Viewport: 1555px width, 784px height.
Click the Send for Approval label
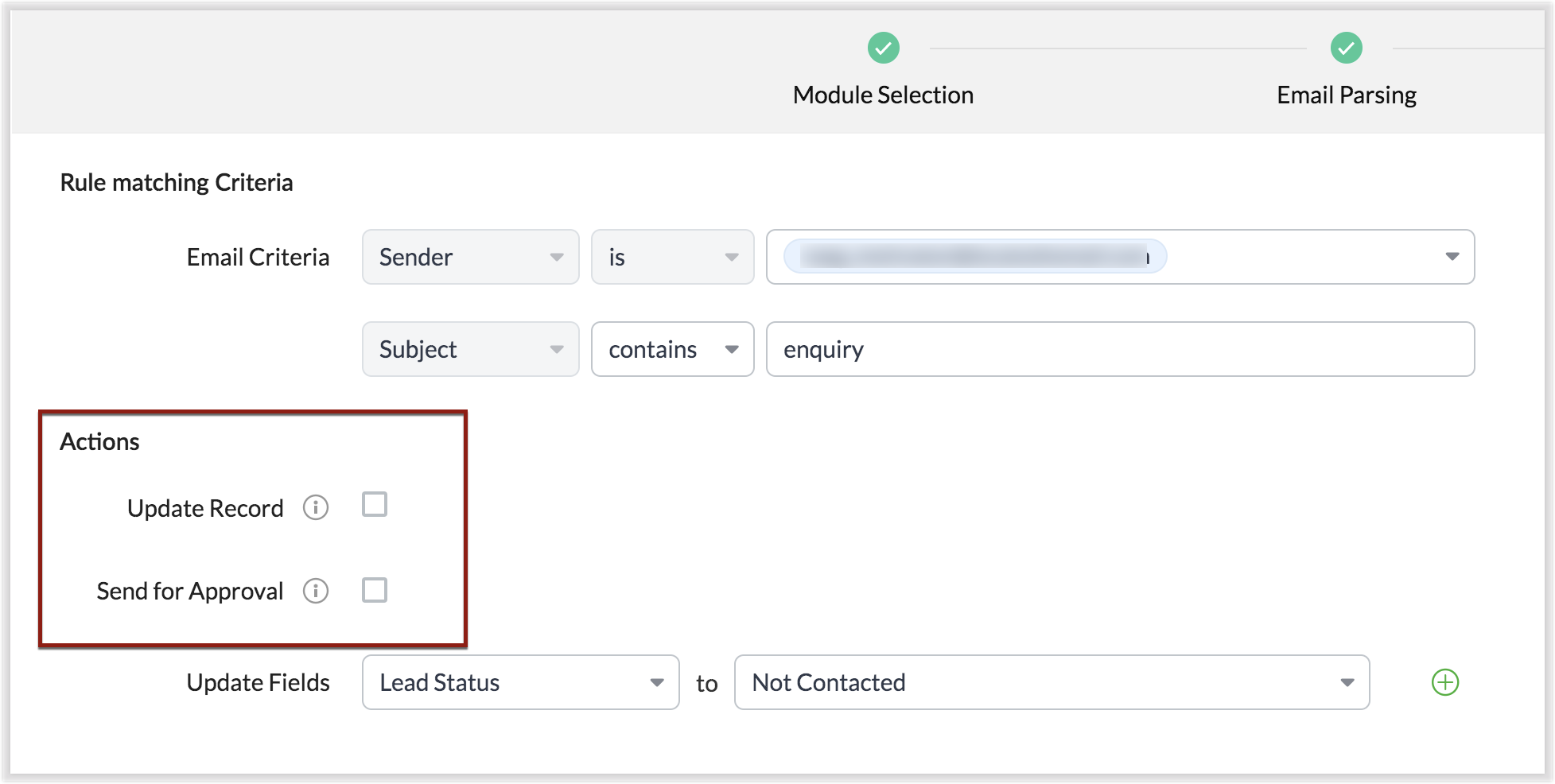coord(190,591)
